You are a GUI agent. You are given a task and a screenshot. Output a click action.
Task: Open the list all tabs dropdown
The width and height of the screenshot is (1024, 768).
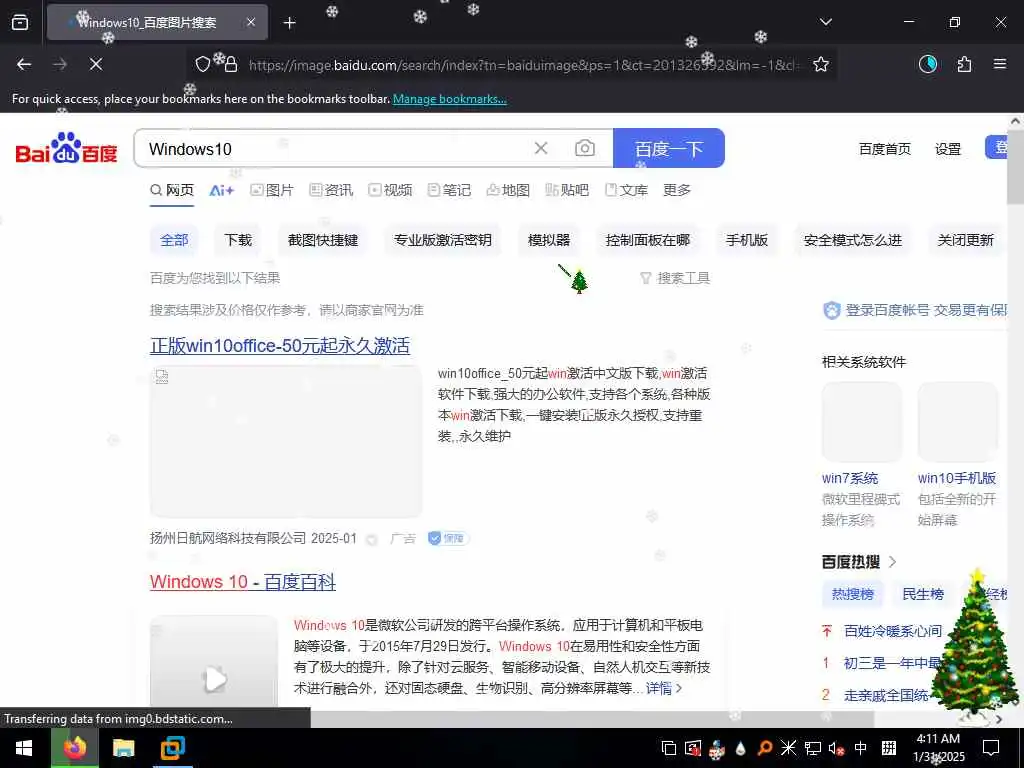[825, 22]
